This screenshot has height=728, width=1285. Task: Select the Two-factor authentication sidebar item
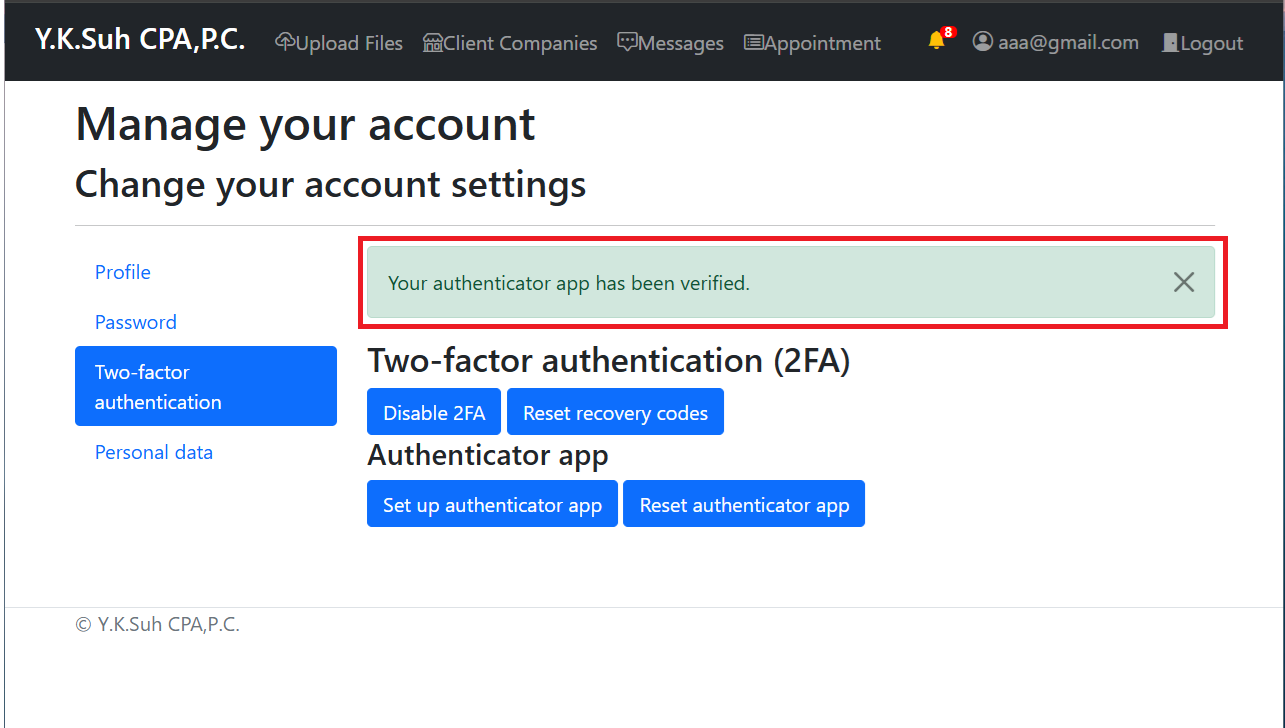tap(206, 386)
